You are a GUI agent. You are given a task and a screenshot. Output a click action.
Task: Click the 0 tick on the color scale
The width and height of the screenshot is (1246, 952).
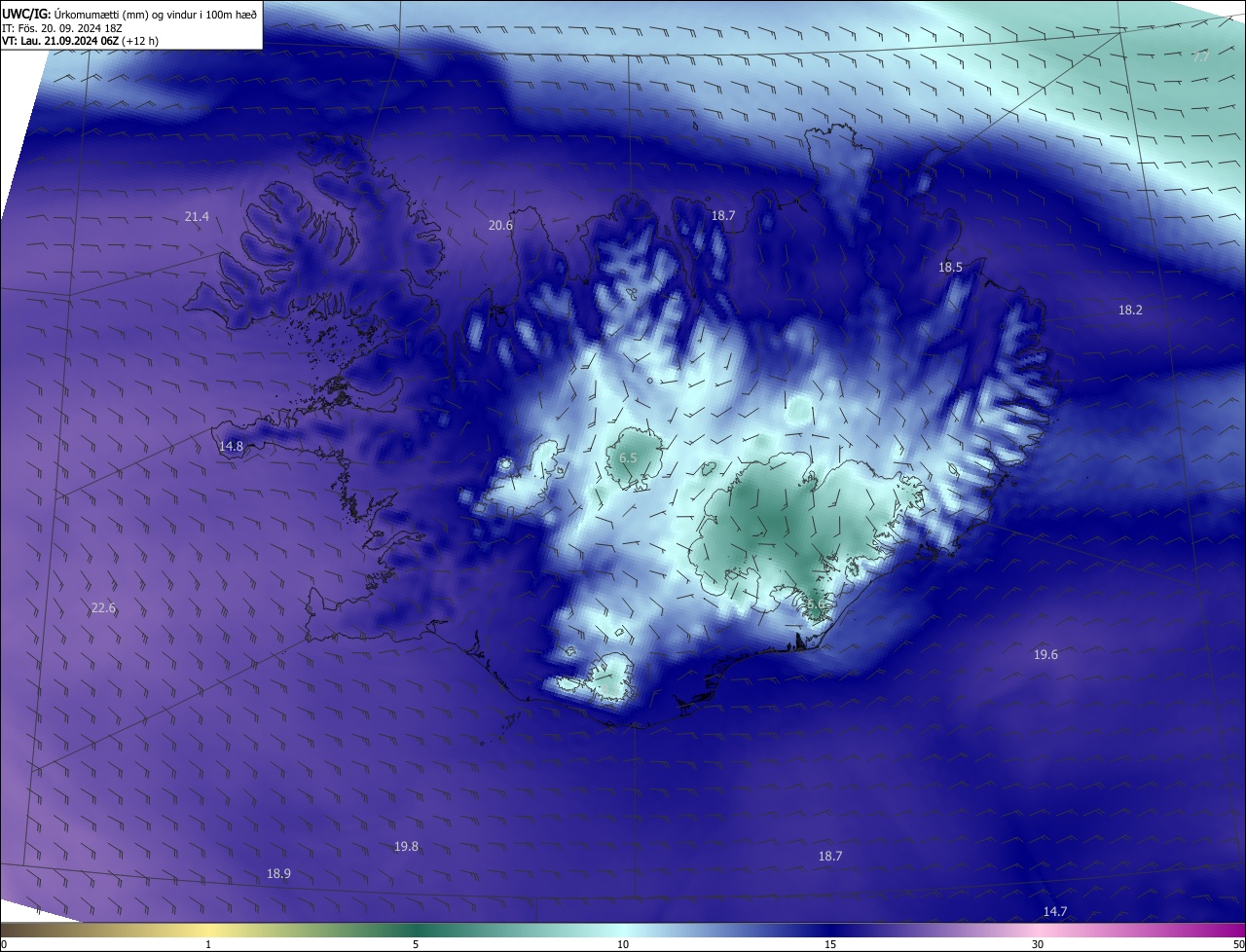[x=4, y=944]
